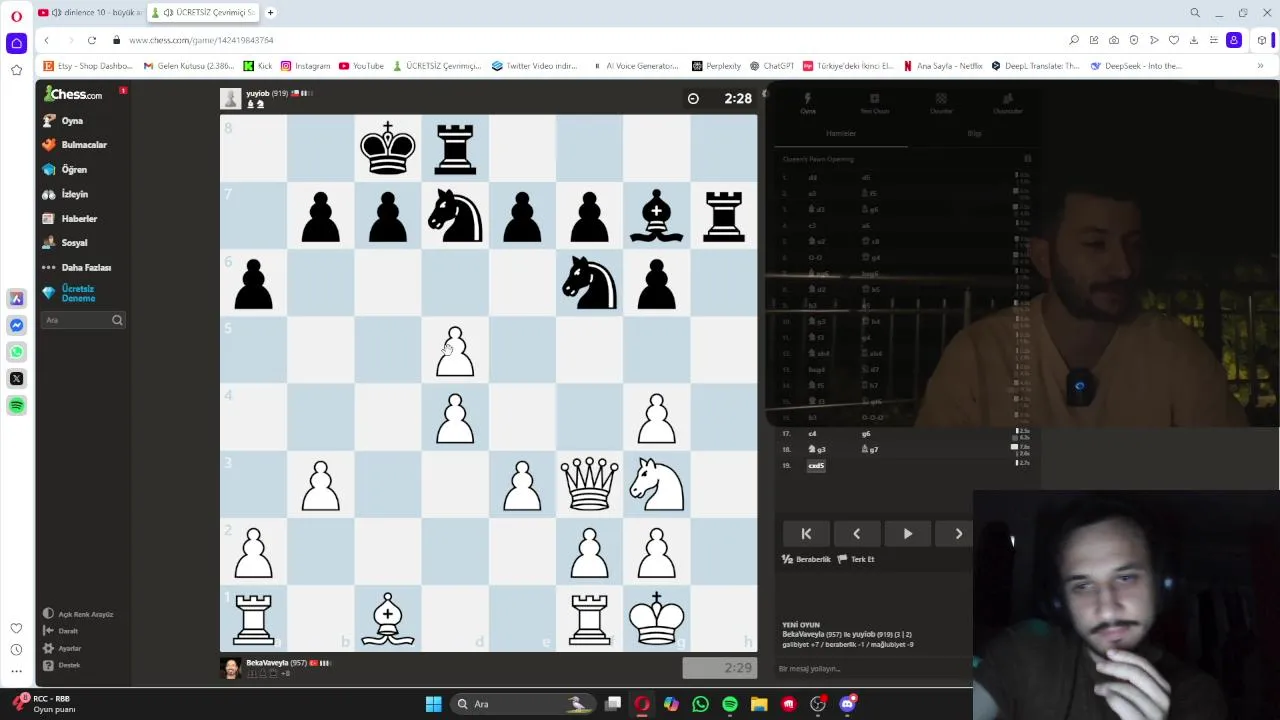1280x720 pixels.
Task: Expand the bookmarks overflow chevron
Action: [x=1260, y=66]
